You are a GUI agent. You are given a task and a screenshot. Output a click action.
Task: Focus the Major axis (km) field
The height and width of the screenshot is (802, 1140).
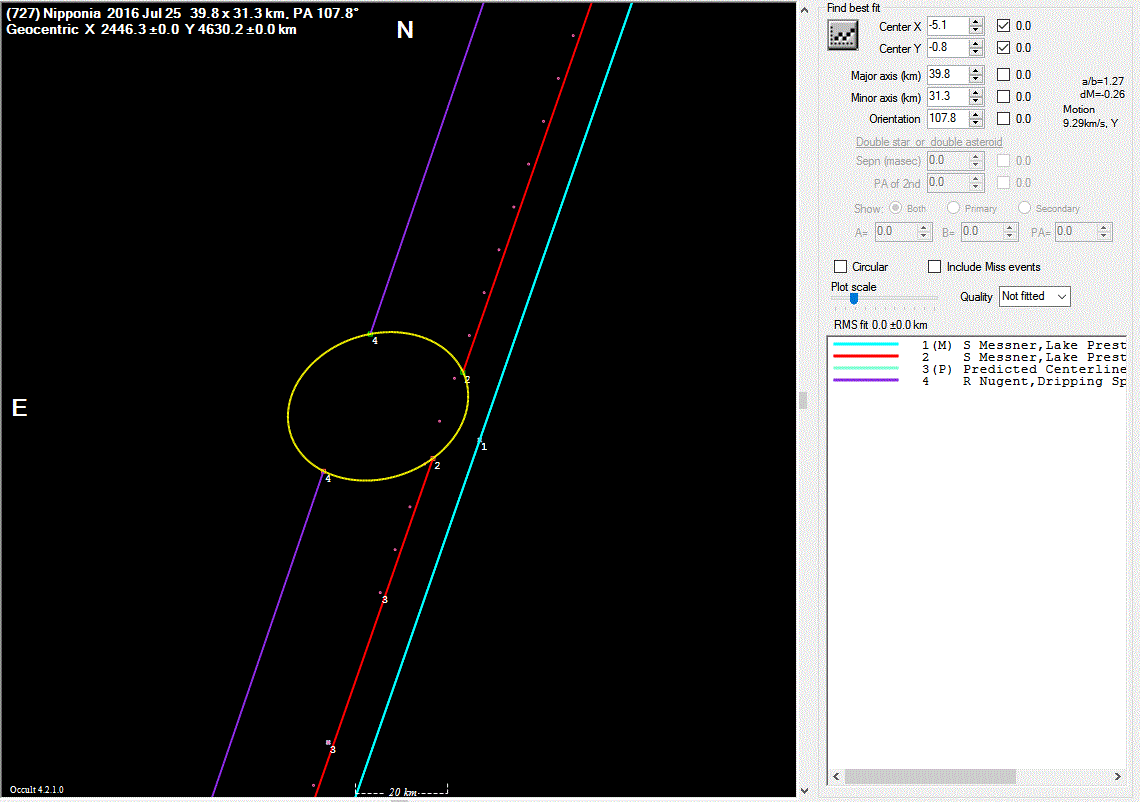coord(946,75)
